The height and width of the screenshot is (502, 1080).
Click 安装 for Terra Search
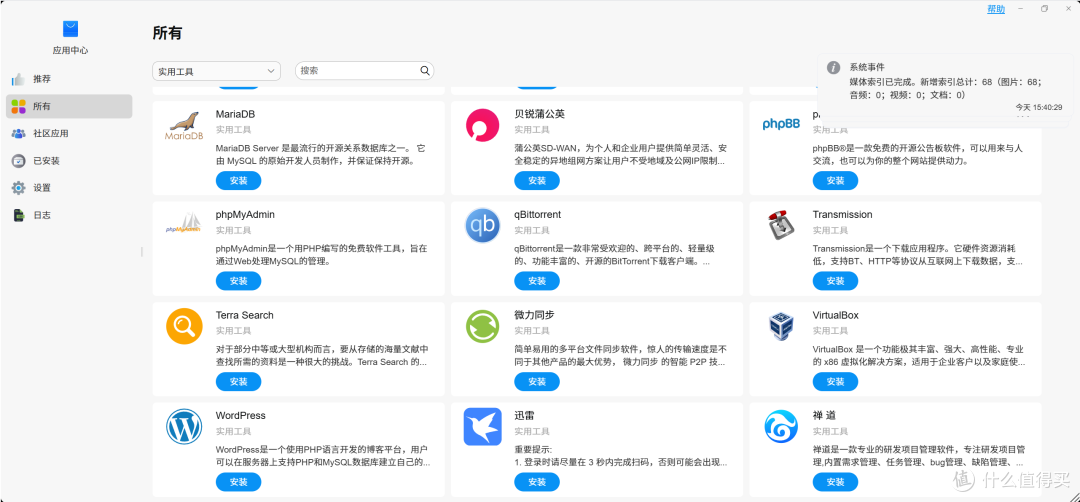coord(238,381)
